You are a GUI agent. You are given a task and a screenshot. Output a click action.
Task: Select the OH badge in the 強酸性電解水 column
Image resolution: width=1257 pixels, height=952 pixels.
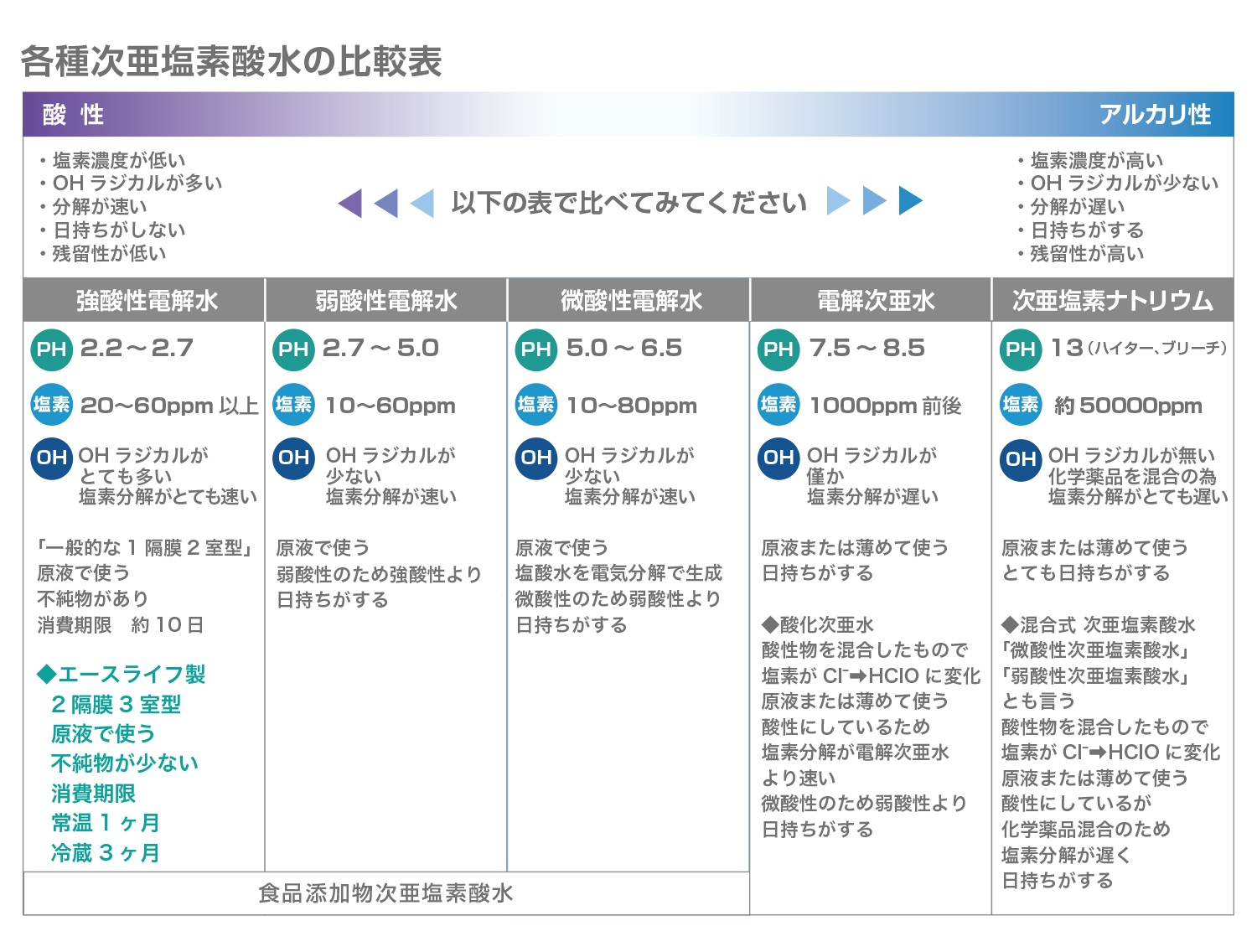(51, 458)
